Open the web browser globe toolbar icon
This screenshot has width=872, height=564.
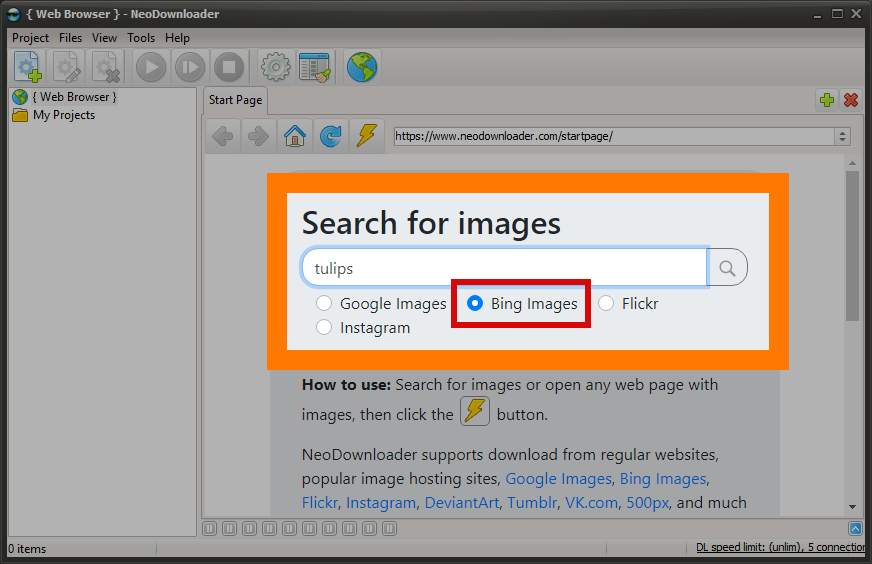362,67
